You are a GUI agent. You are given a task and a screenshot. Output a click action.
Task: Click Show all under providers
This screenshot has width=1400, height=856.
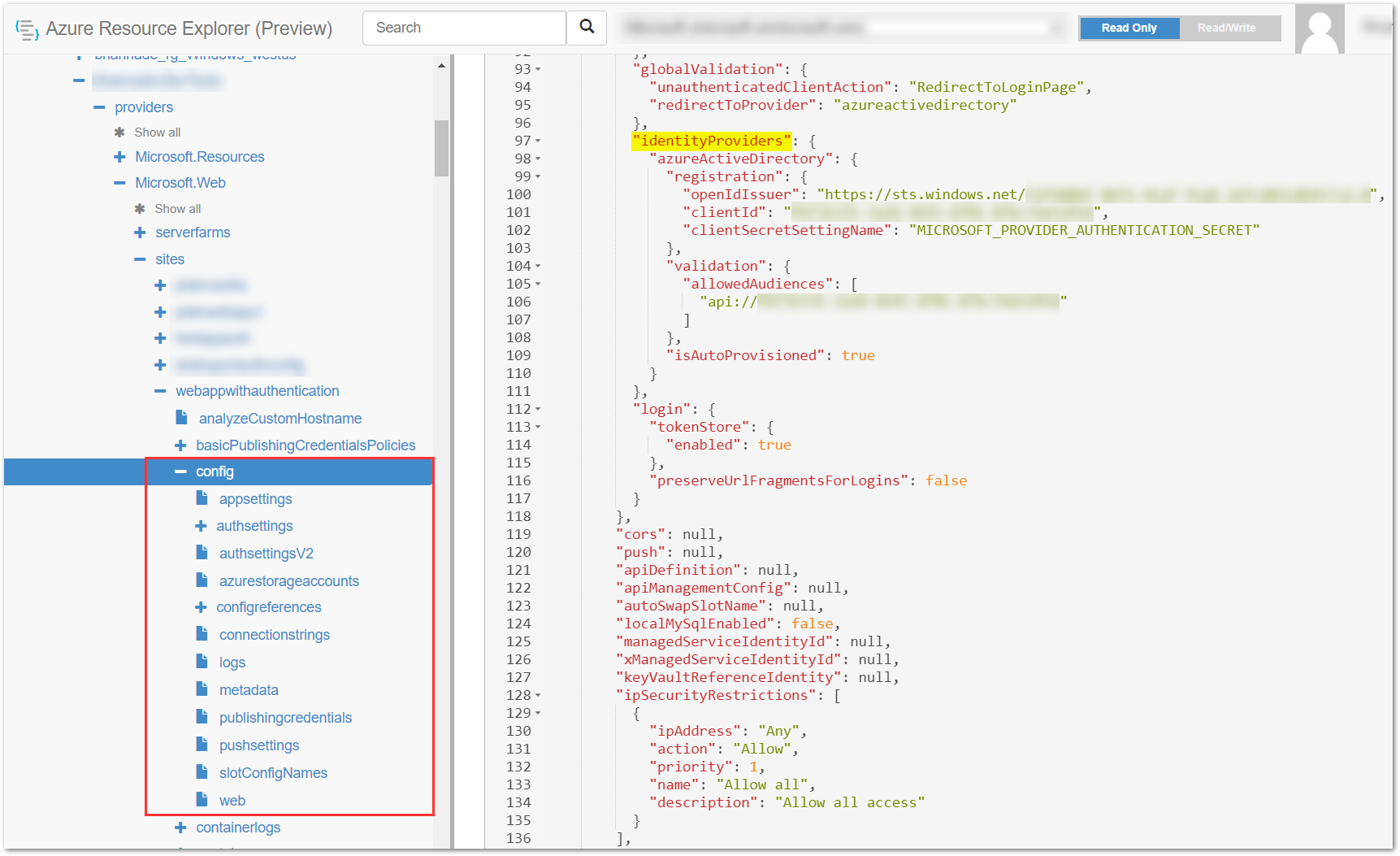tap(158, 133)
